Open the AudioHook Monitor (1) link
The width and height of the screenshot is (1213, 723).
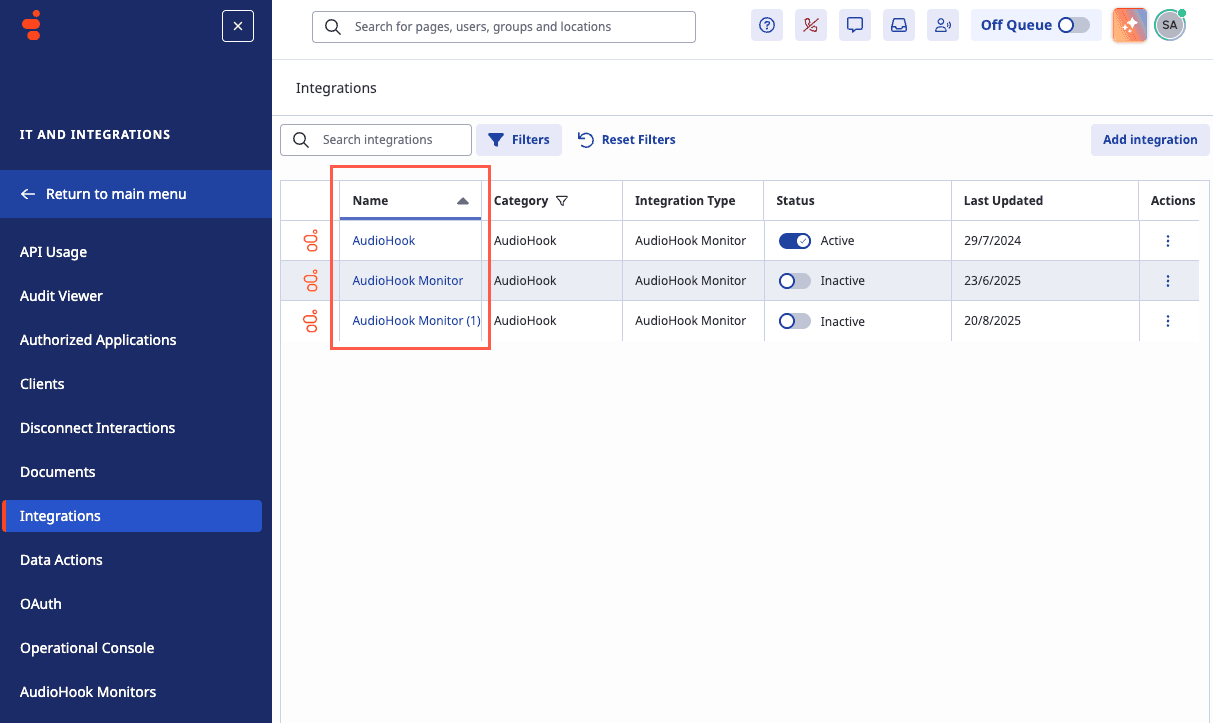[416, 321]
